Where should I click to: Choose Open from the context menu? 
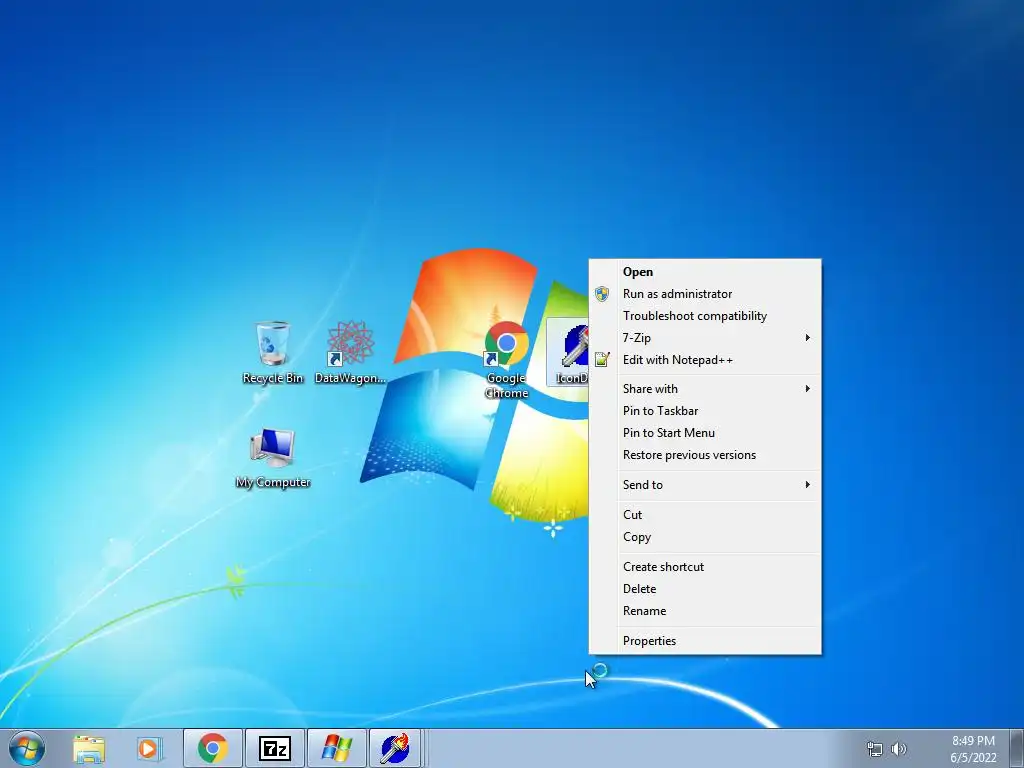pos(705,272)
